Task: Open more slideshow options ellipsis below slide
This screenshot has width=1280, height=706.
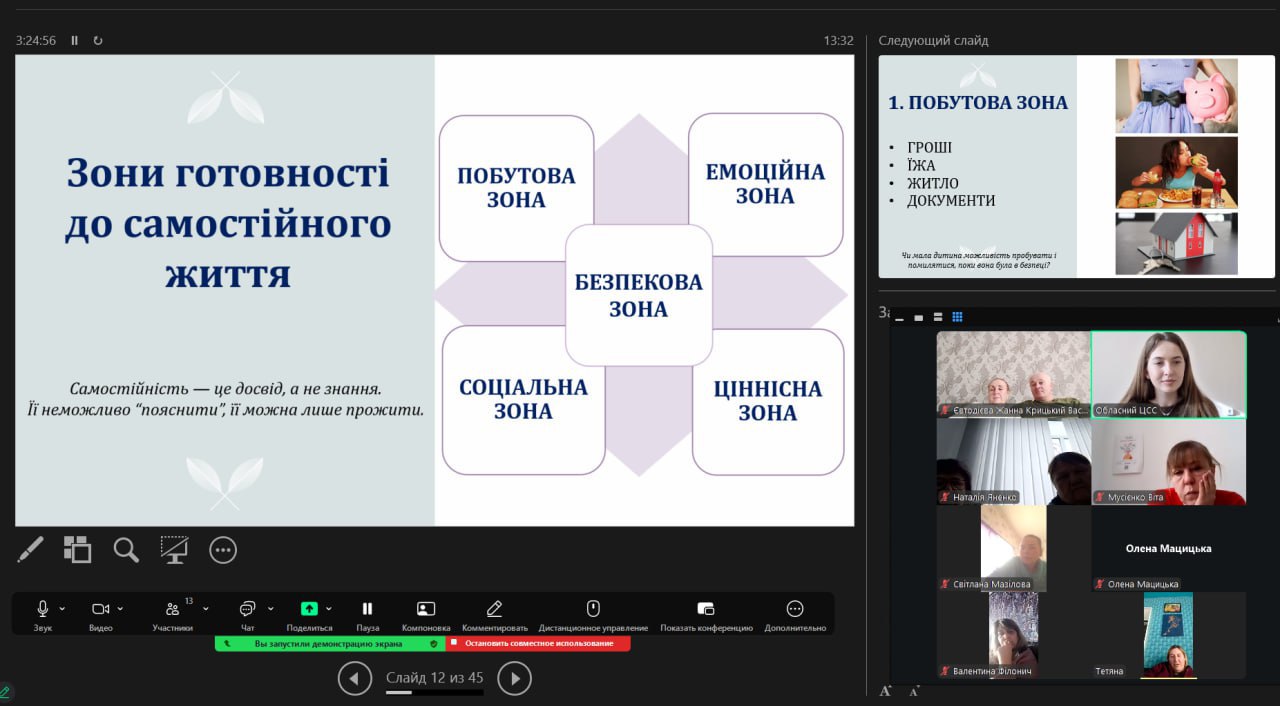Action: click(x=222, y=549)
